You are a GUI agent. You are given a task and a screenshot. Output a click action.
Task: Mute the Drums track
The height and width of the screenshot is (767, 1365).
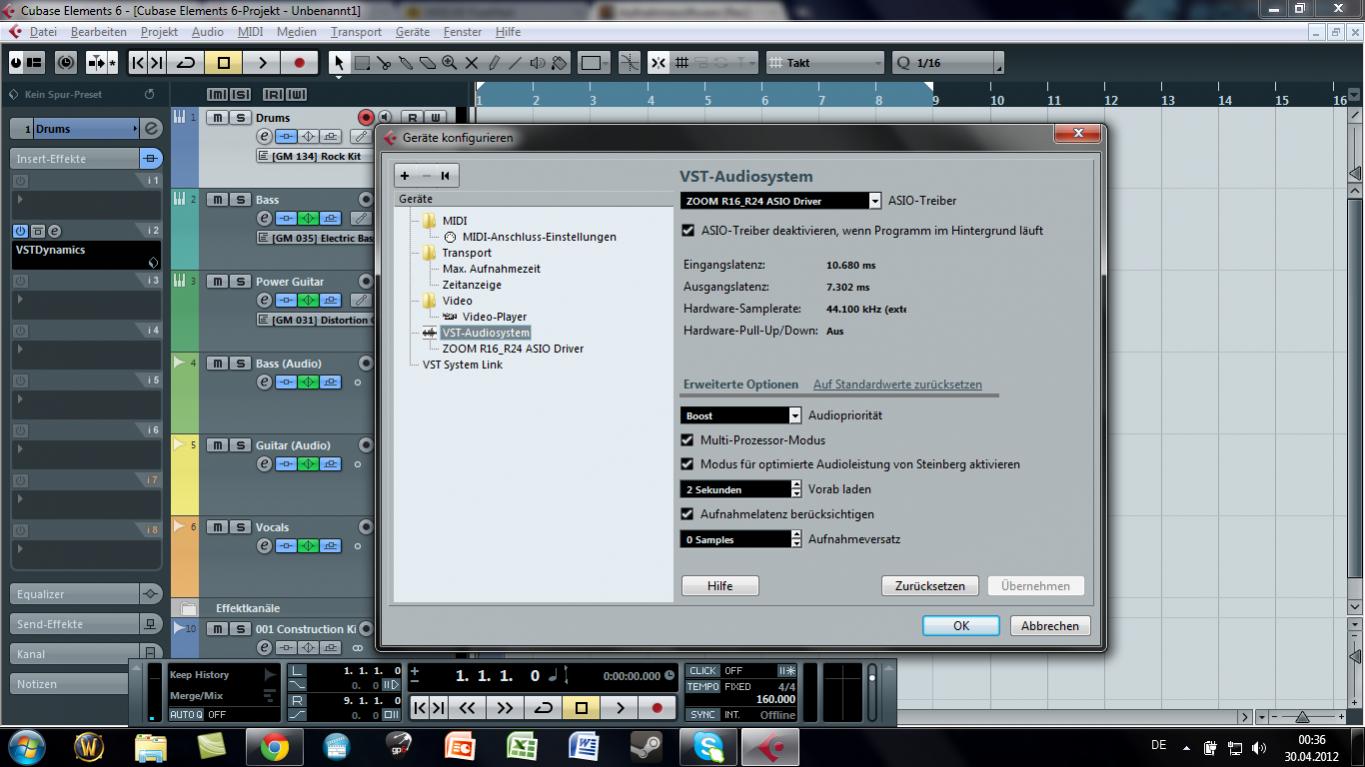[217, 117]
